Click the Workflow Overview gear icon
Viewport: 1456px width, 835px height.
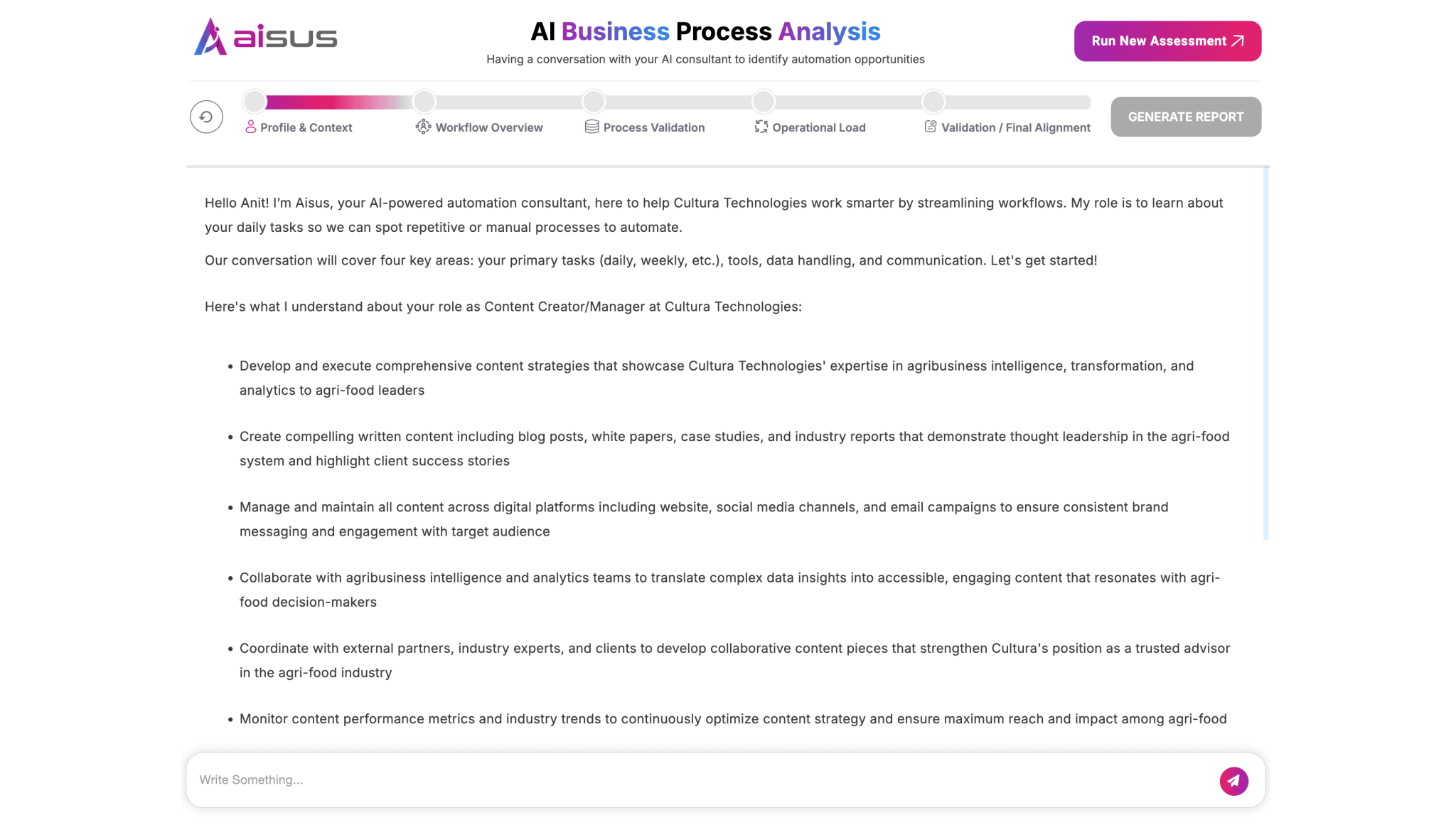click(x=423, y=127)
